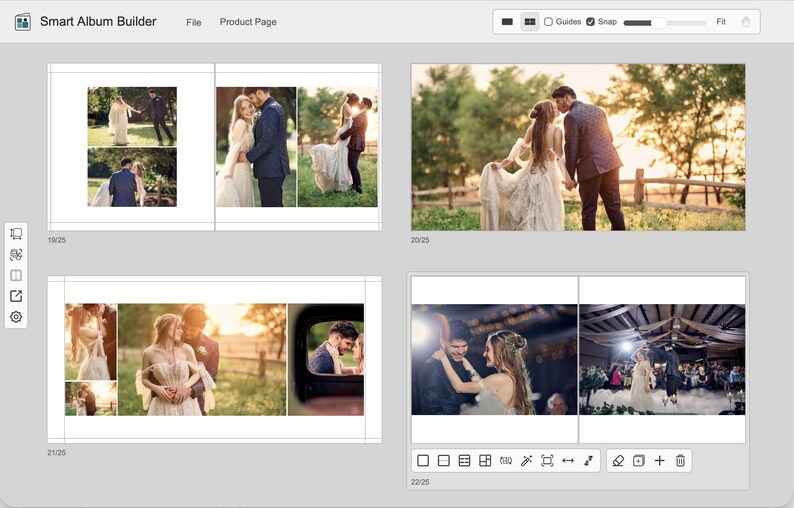
Task: Apply two-row split layout icon
Action: click(x=444, y=460)
